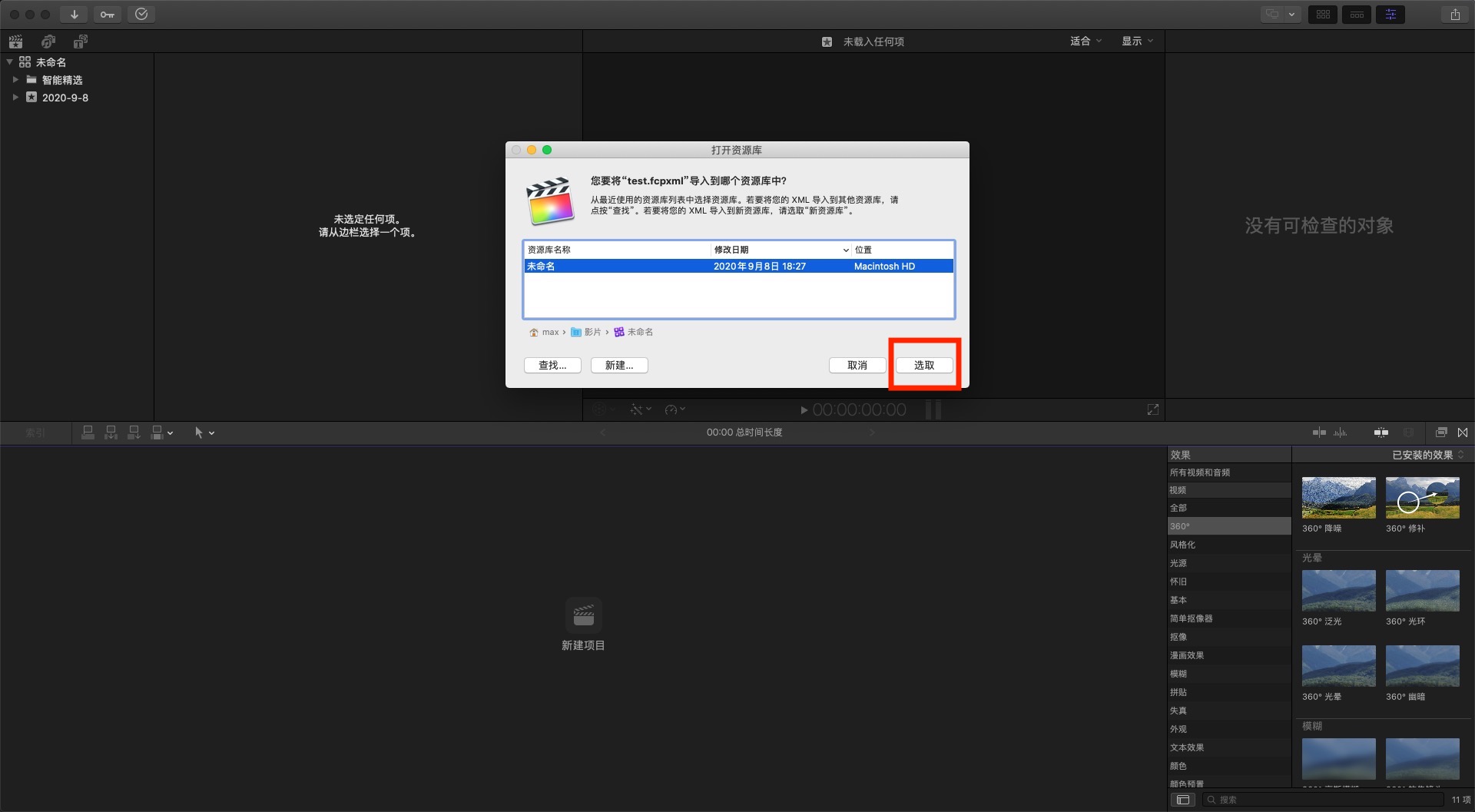Click the 未命名 library in path bar
This screenshot has height=812, width=1475.
click(x=634, y=332)
